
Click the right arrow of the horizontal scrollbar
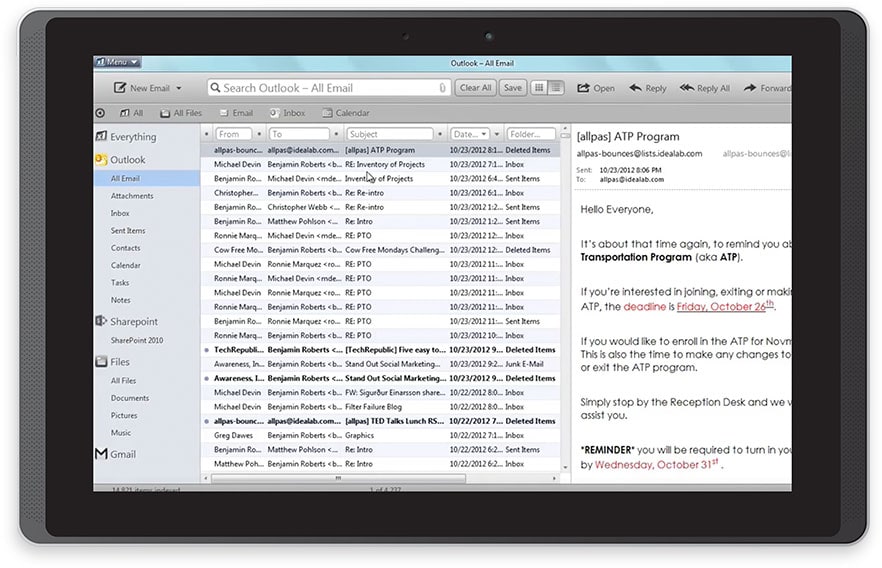(x=554, y=478)
